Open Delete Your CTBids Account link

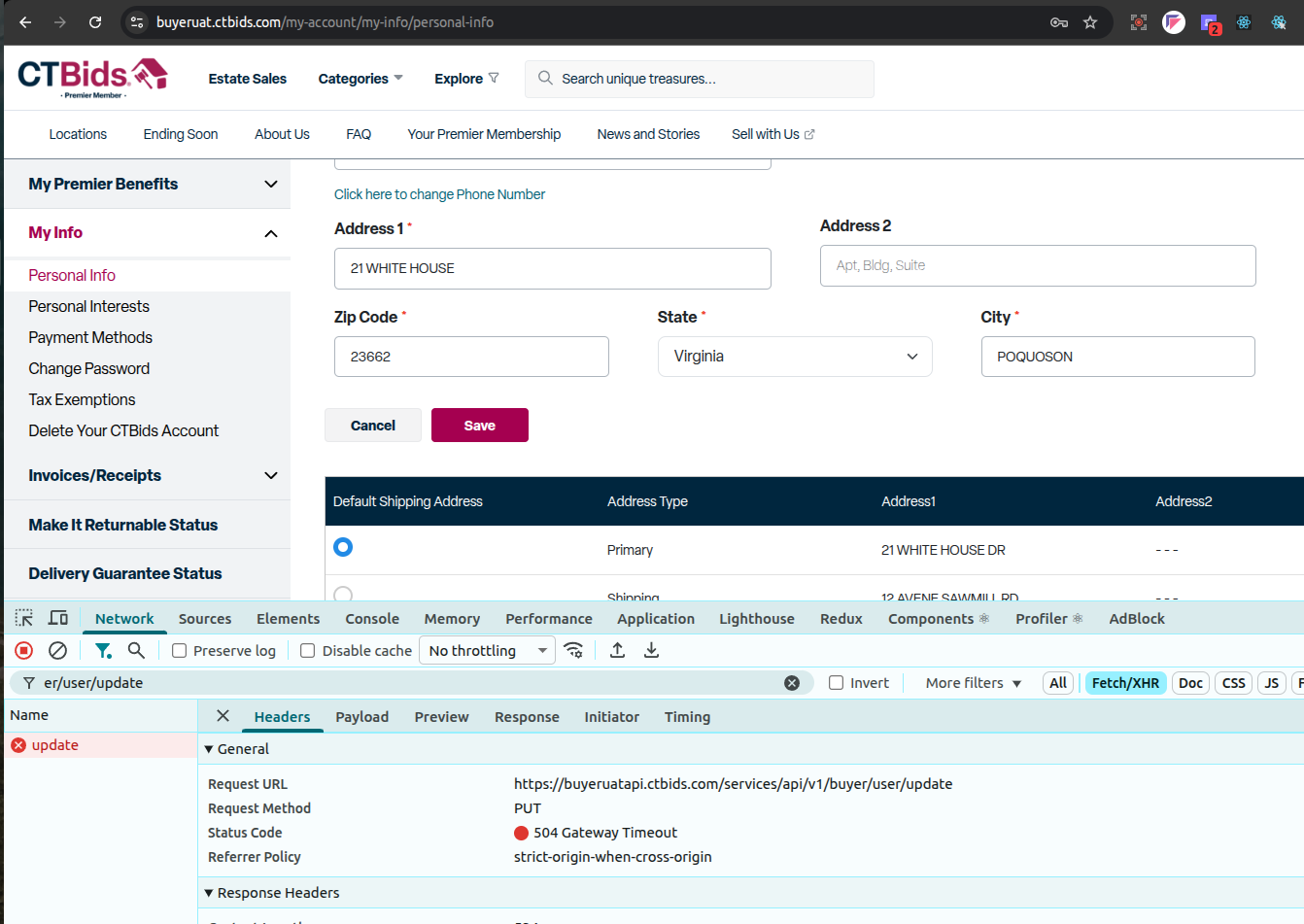click(123, 430)
